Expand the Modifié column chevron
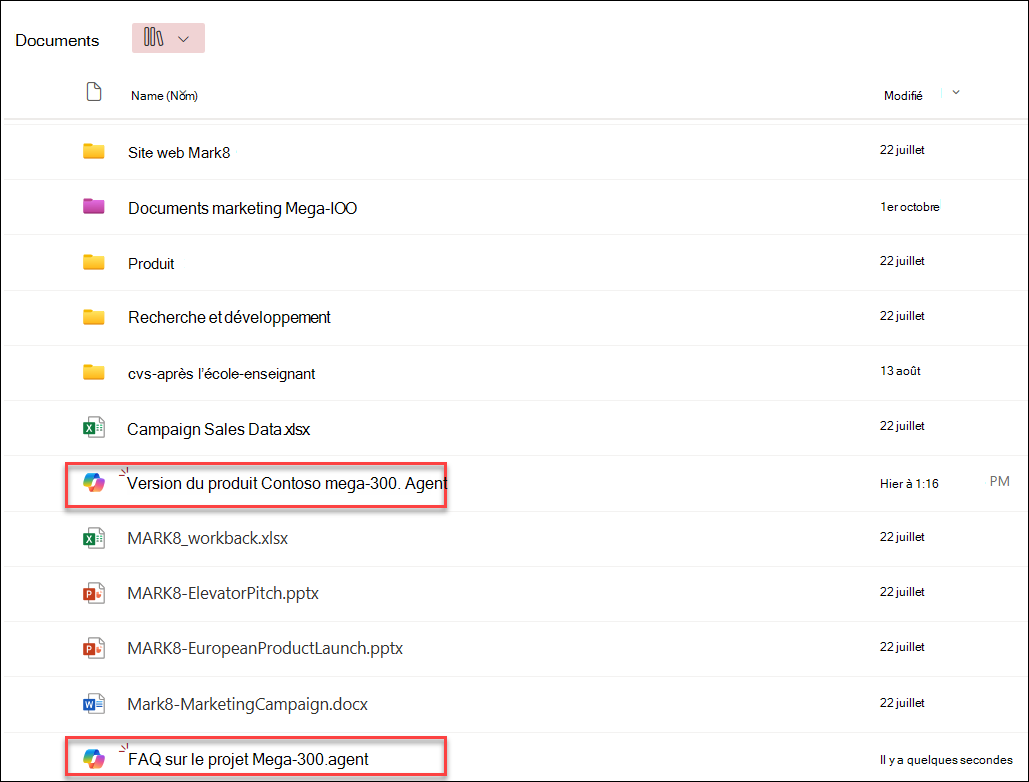Viewport: 1029px width, 782px height. click(956, 93)
